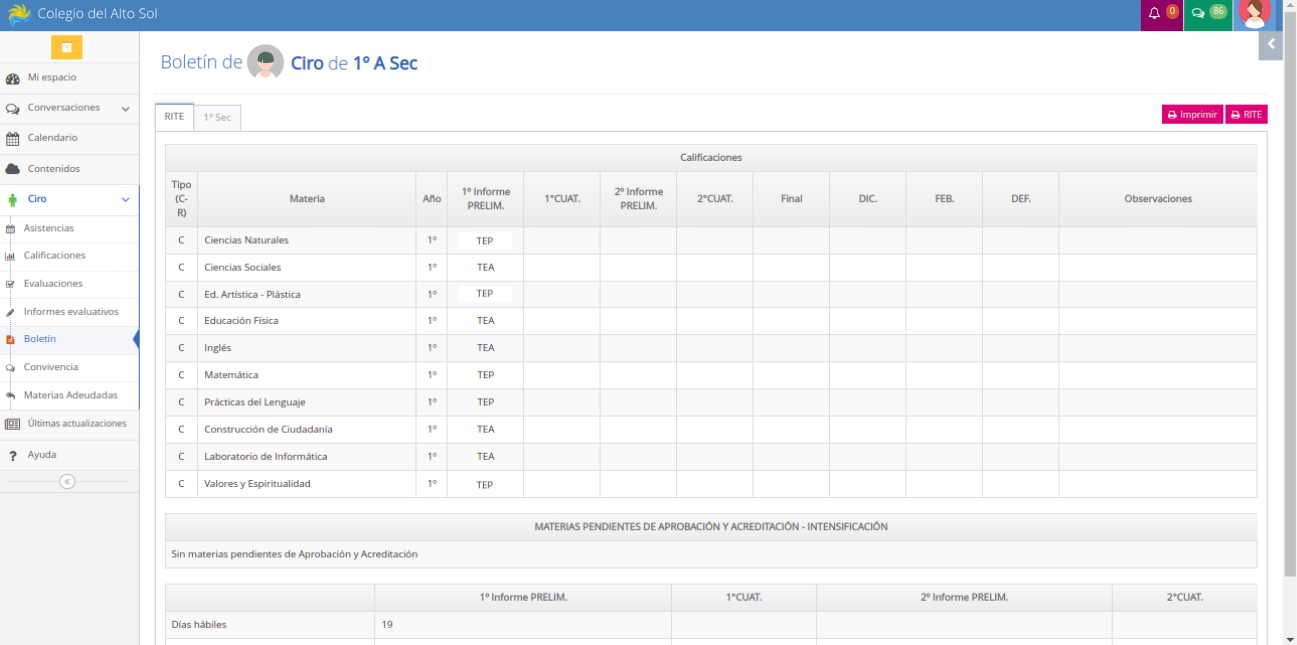Click the pink RITE print button
This screenshot has width=1297, height=645.
1246,115
